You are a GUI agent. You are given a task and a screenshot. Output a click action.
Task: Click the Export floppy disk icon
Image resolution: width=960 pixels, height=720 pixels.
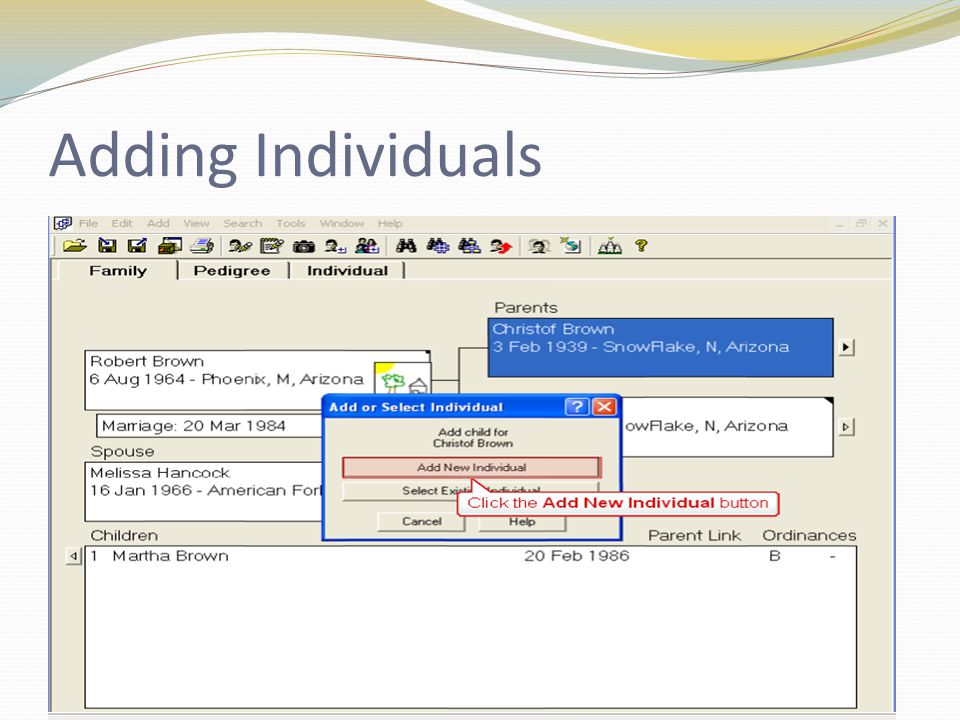(x=137, y=246)
